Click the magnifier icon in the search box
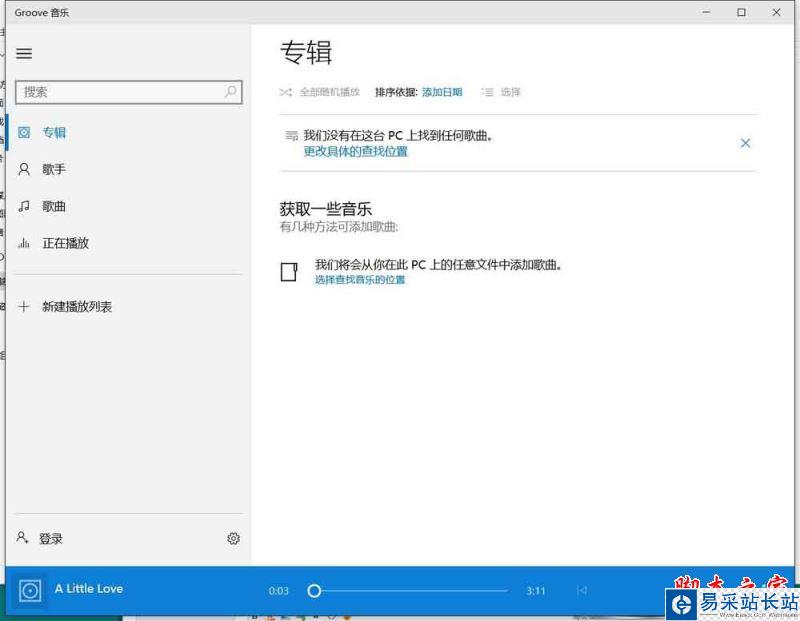Screen dimensions: 800x621 229,91
